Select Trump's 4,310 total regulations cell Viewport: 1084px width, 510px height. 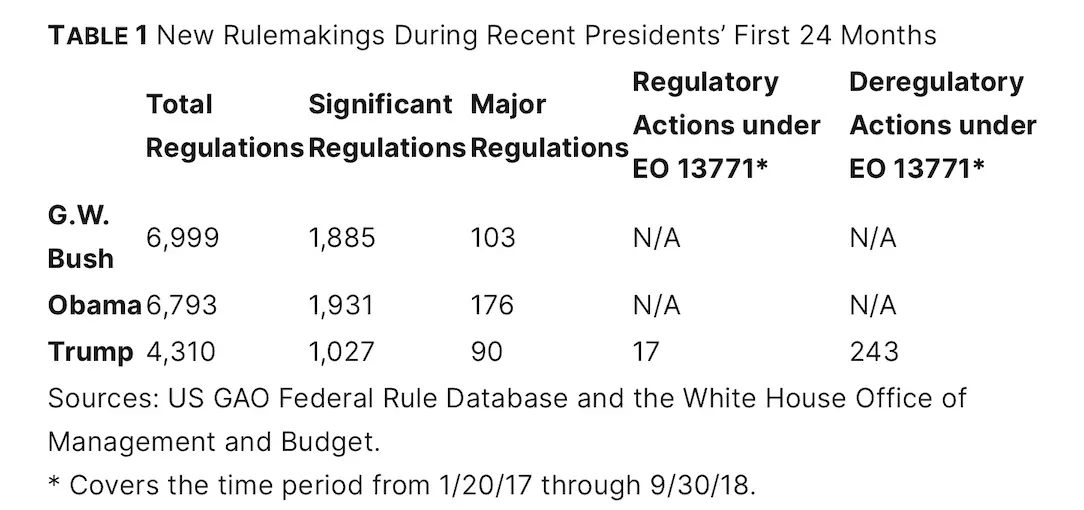pyautogui.click(x=181, y=352)
